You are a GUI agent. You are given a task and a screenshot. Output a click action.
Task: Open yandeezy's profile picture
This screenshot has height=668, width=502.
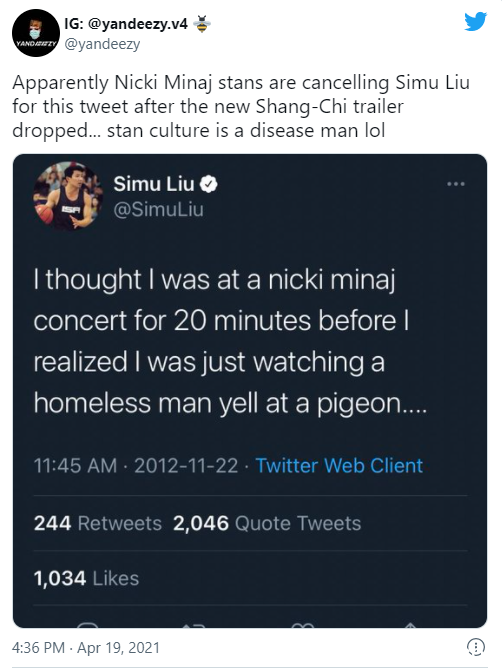point(36,33)
